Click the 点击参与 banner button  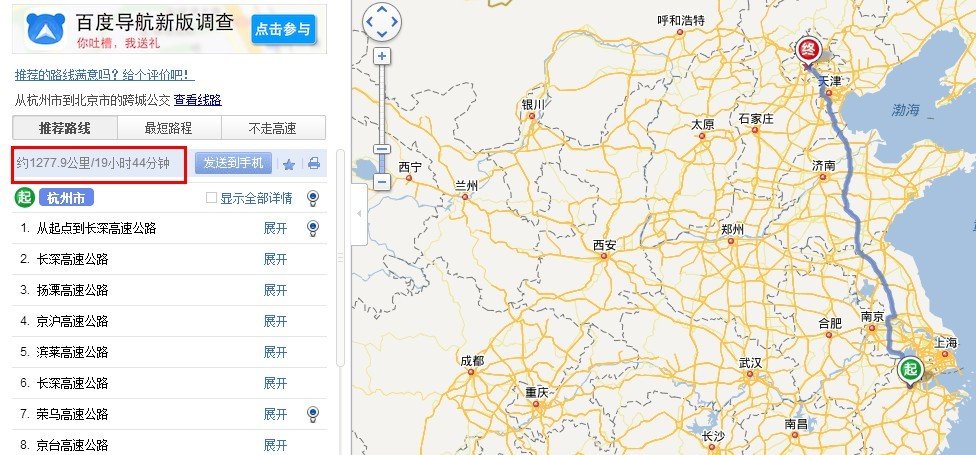tap(283, 29)
